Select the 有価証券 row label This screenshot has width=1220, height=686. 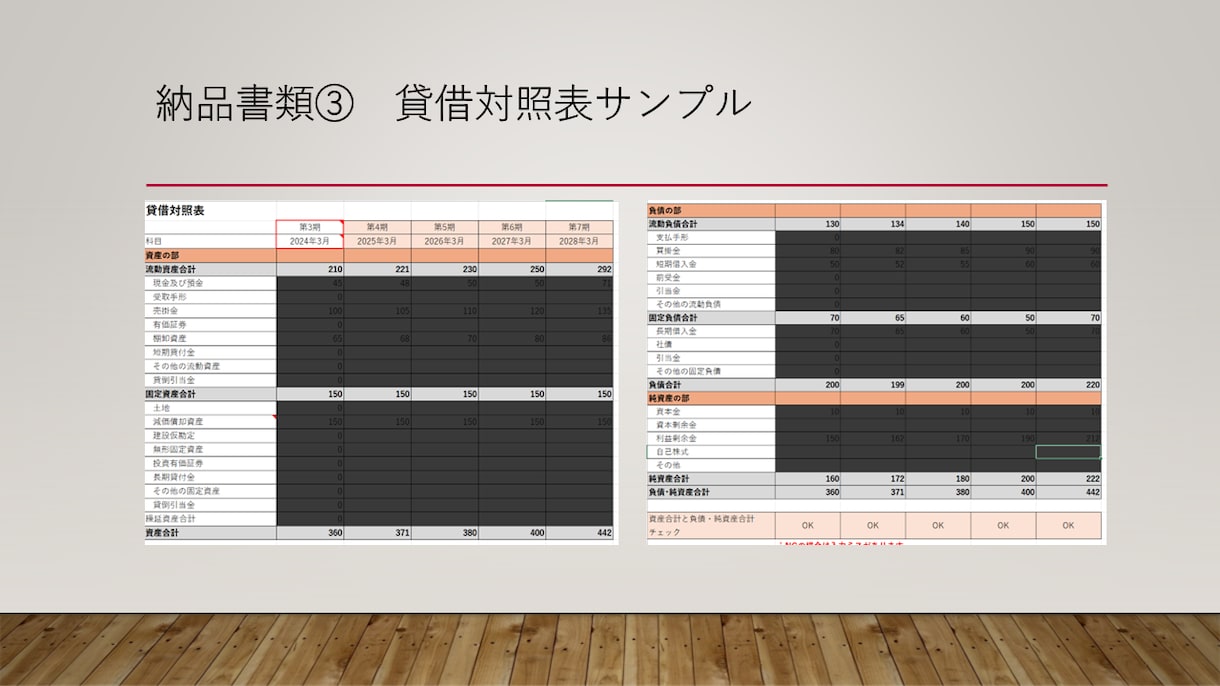pos(211,325)
